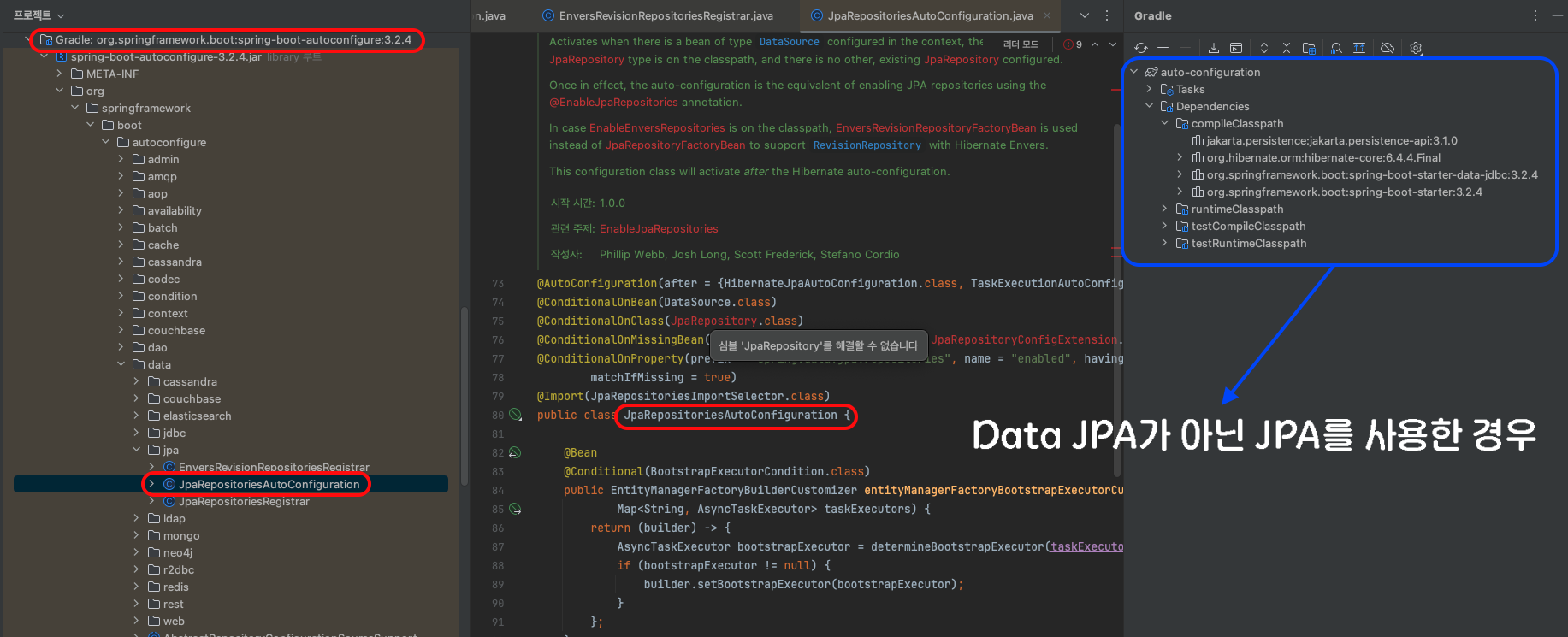Image resolution: width=1568 pixels, height=637 pixels.
Task: Expand the elasticsearch folder
Action: (136, 416)
